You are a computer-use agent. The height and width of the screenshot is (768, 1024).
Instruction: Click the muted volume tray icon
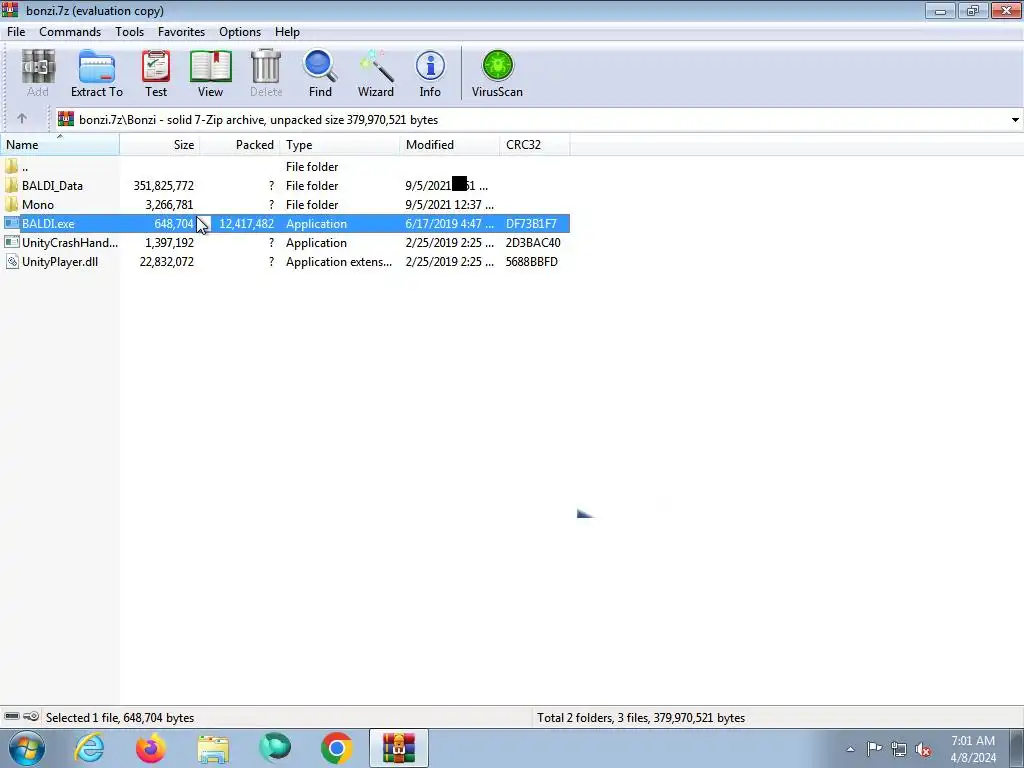(923, 749)
